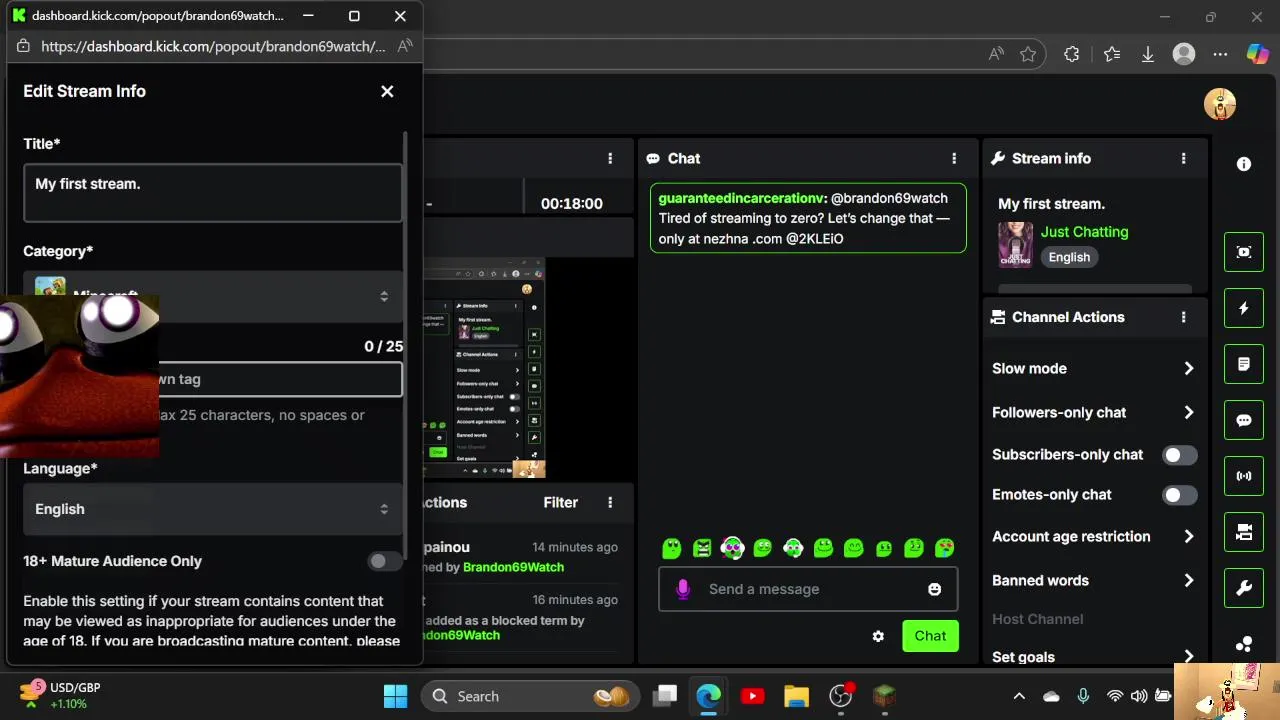Add page to favorites star icon
Image resolution: width=1280 pixels, height=720 pixels.
click(1028, 55)
